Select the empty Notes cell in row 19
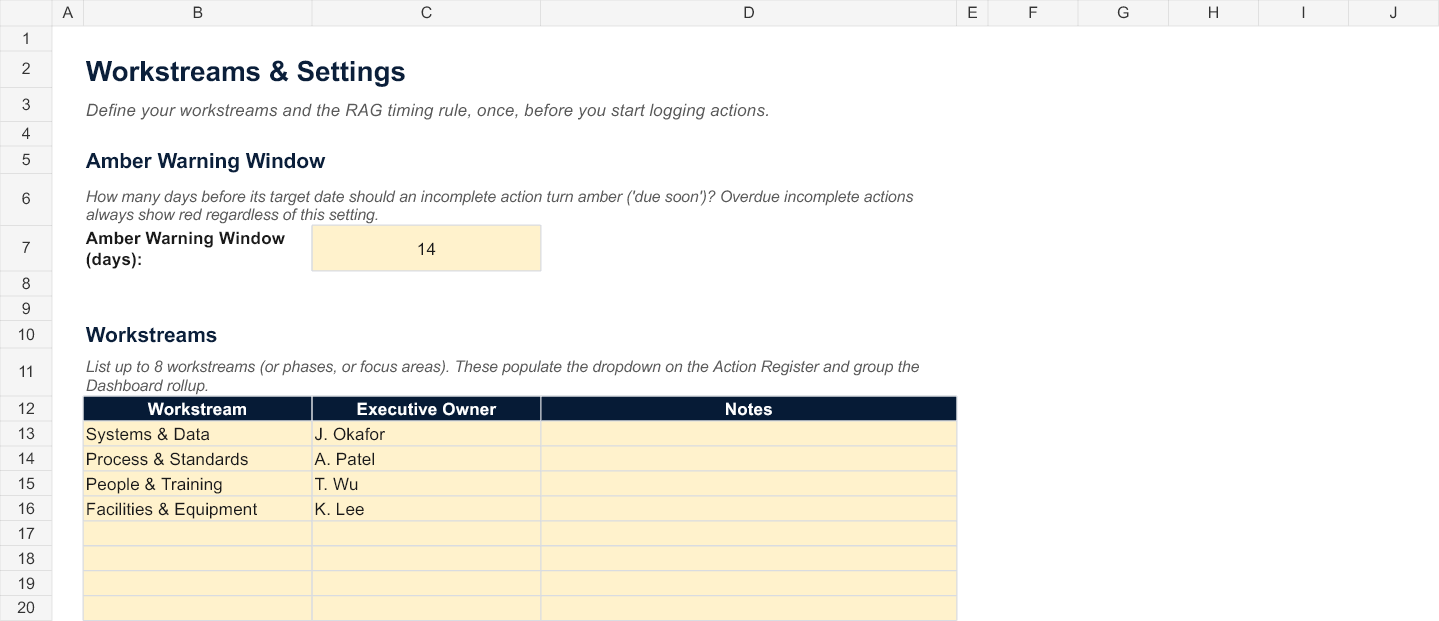 click(x=749, y=584)
